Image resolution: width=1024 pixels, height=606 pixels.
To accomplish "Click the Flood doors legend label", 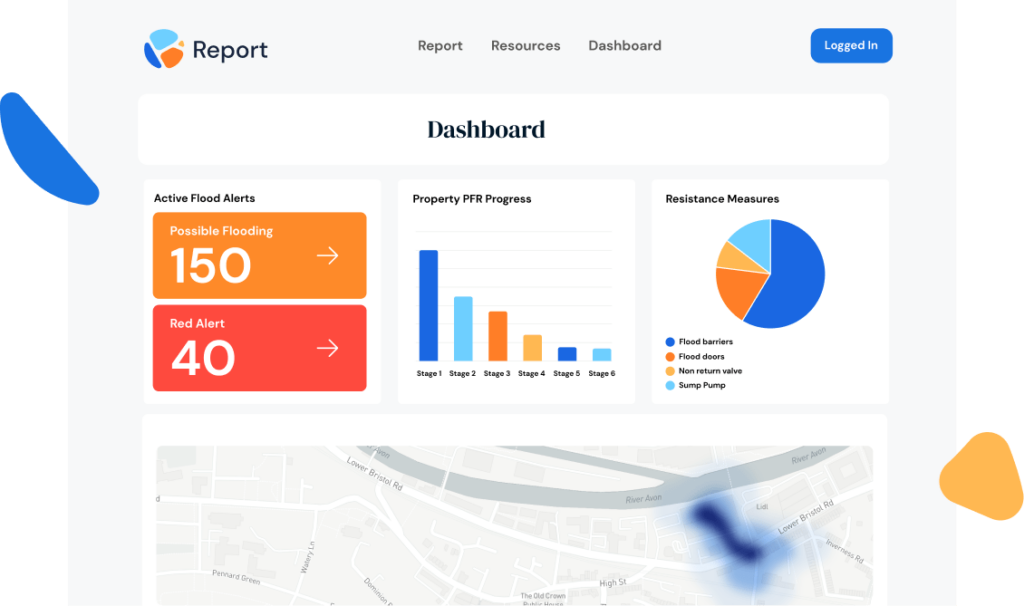I will point(701,357).
